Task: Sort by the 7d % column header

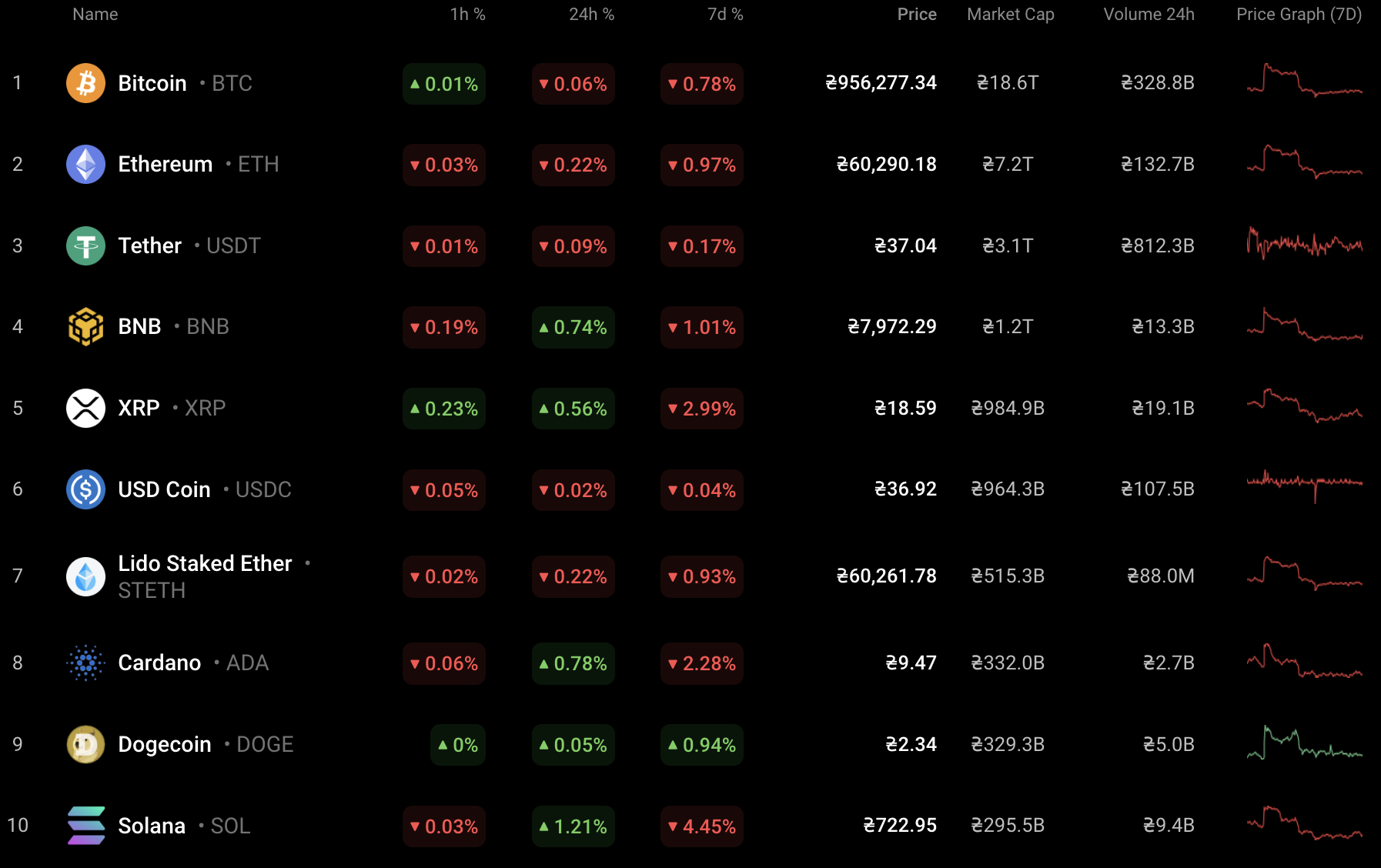Action: [725, 15]
